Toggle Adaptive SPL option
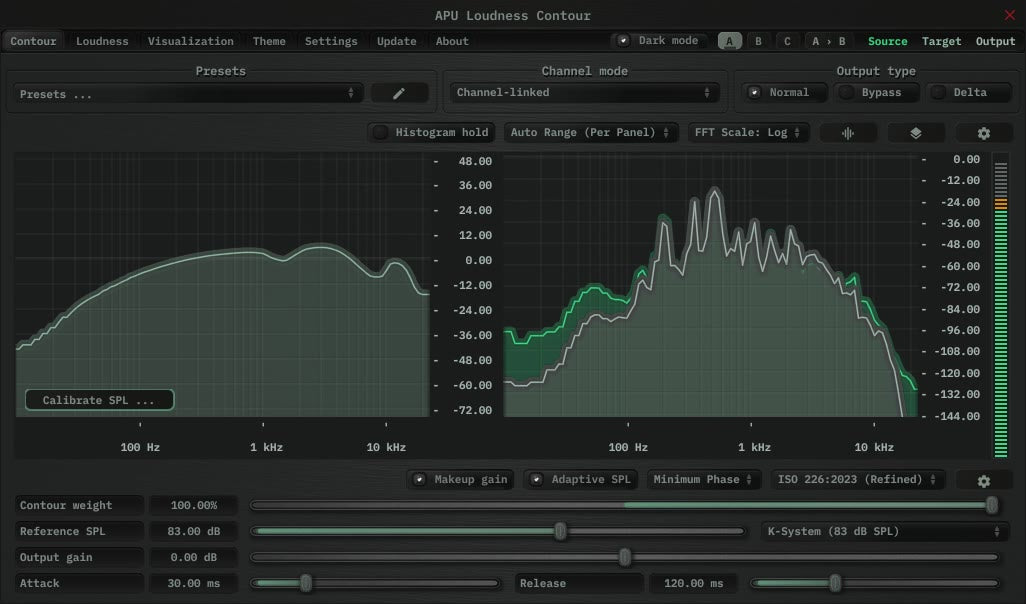Viewport: 1026px width, 604px height. 581,480
